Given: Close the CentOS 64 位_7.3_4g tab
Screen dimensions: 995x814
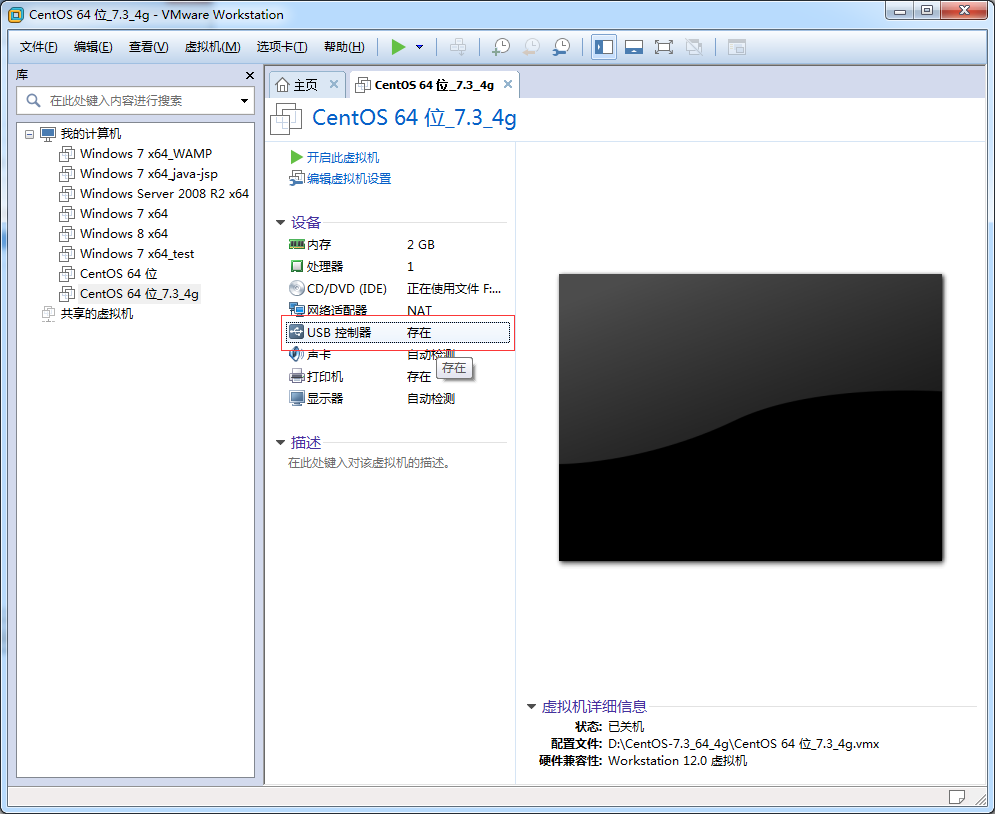Looking at the screenshot, I should click(508, 84).
